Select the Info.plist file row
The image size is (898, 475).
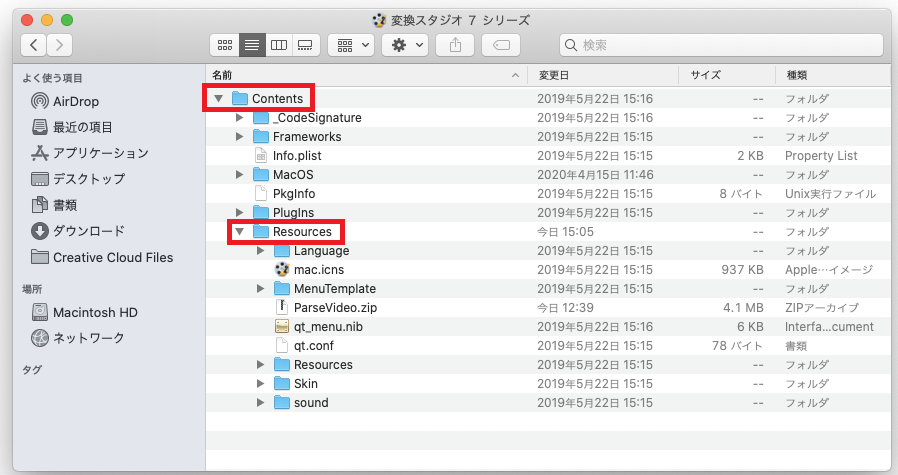point(296,156)
